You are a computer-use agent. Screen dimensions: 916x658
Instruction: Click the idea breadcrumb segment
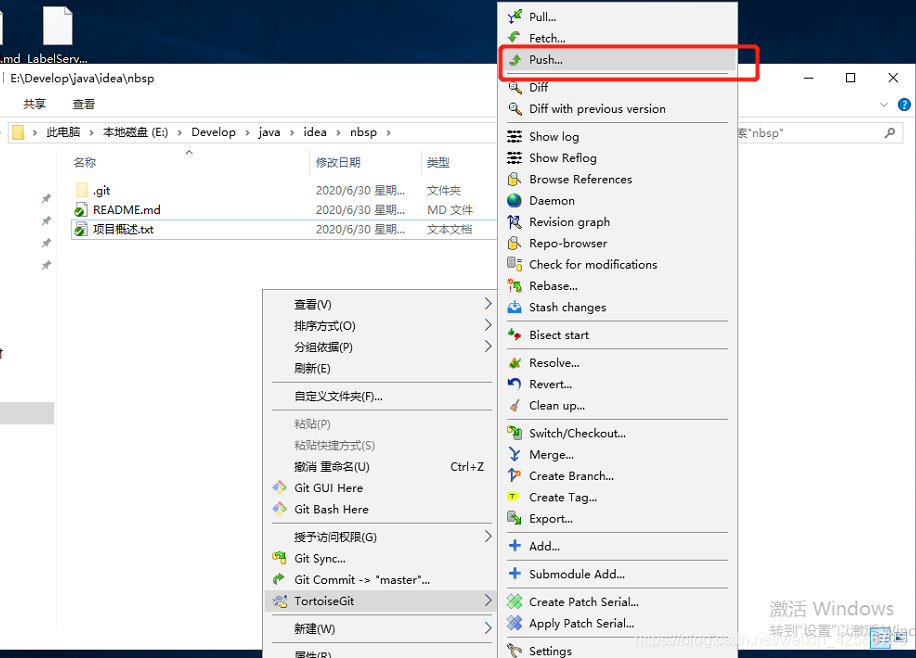(315, 132)
